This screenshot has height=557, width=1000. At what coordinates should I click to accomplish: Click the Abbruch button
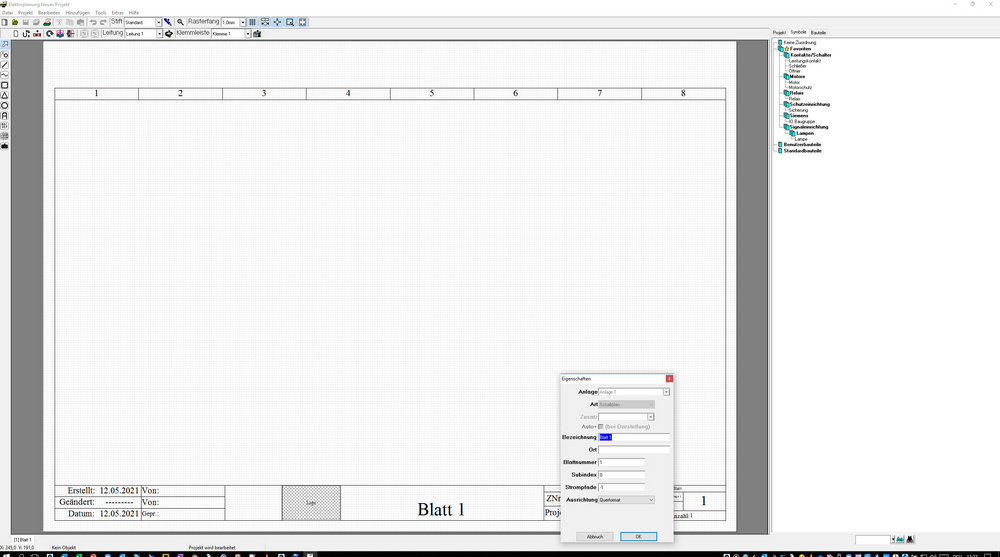tap(595, 536)
